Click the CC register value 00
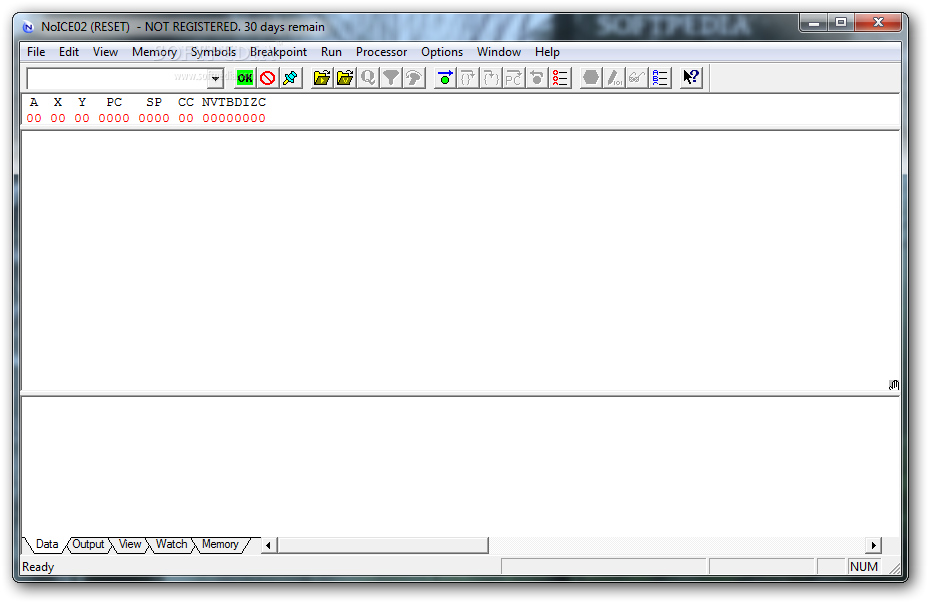 186,118
